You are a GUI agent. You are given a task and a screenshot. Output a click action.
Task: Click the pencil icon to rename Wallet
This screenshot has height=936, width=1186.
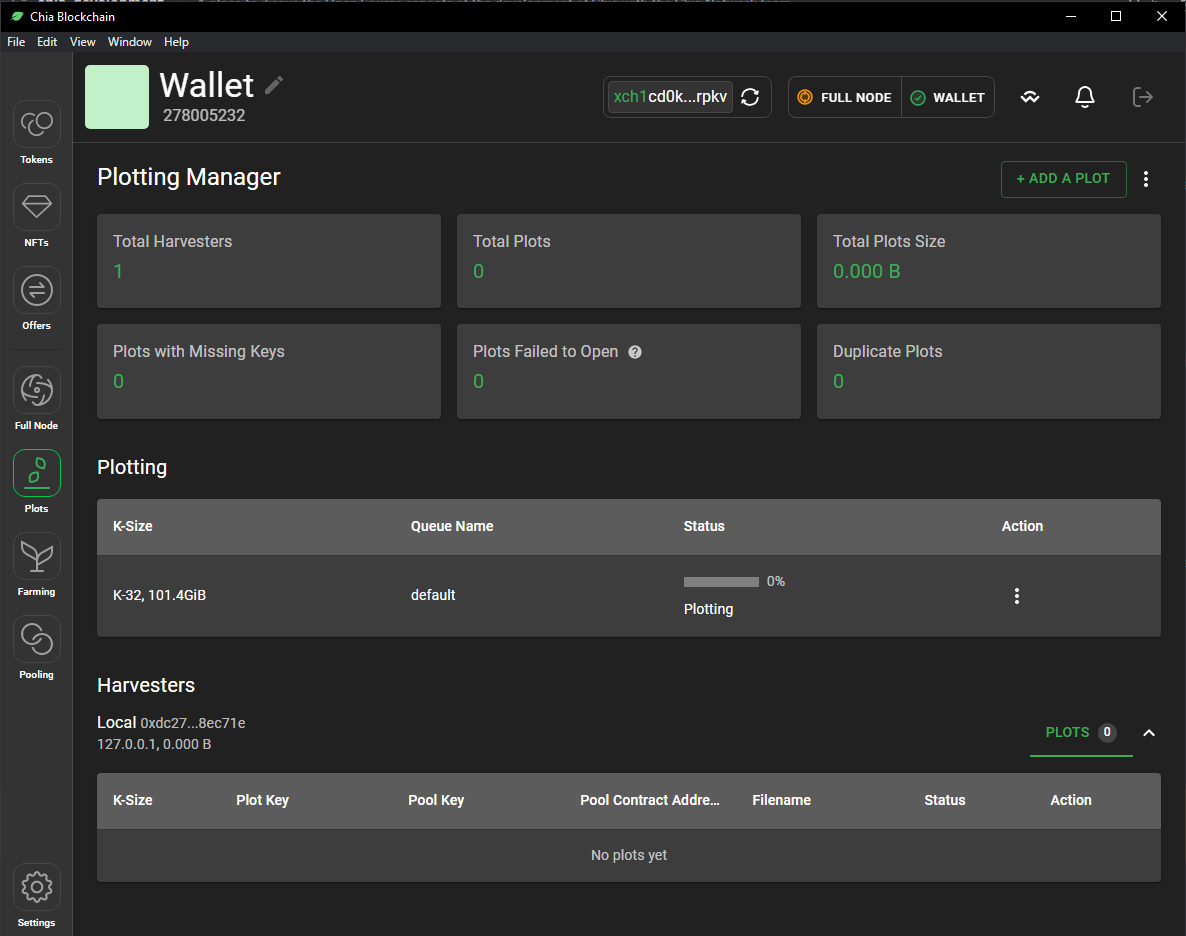click(274, 85)
